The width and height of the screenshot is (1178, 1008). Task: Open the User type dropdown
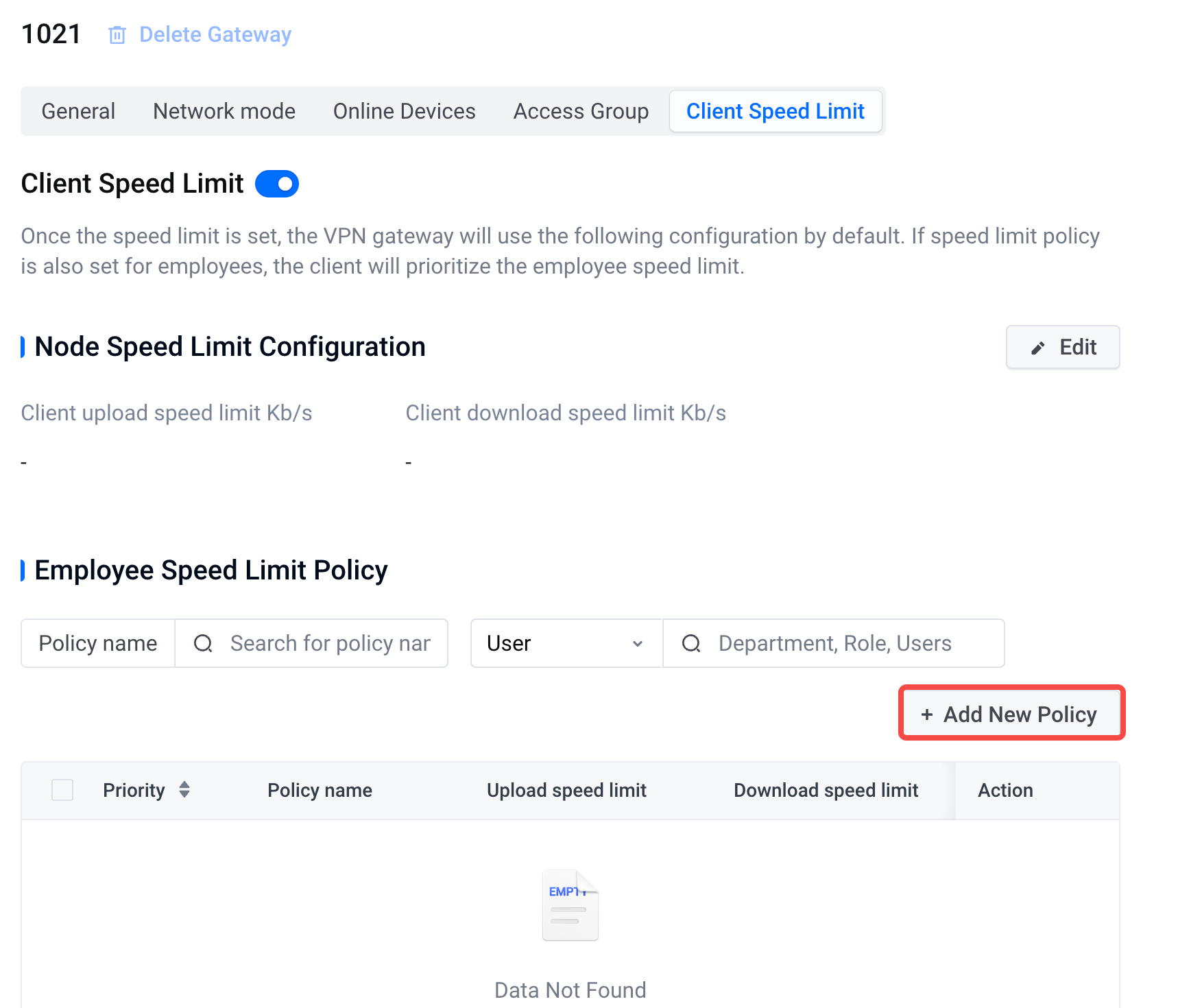[565, 643]
